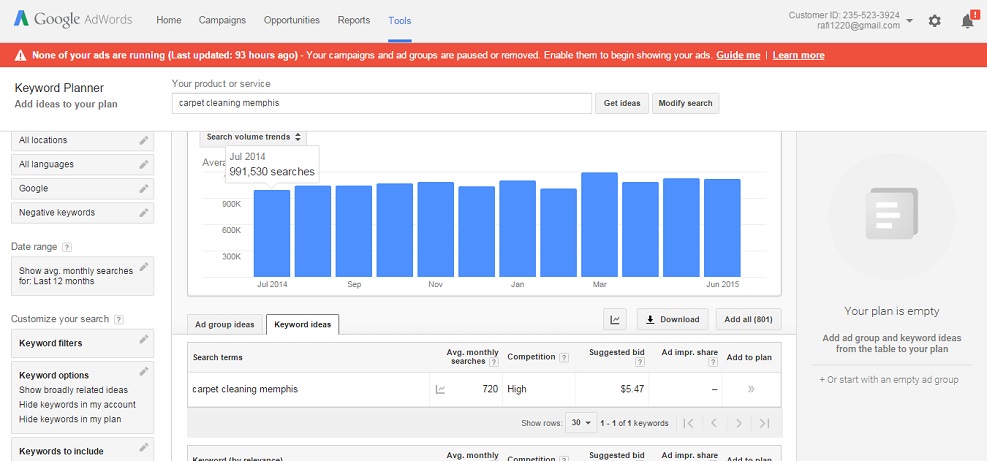Edit the Google network pencil icon

coord(144,188)
